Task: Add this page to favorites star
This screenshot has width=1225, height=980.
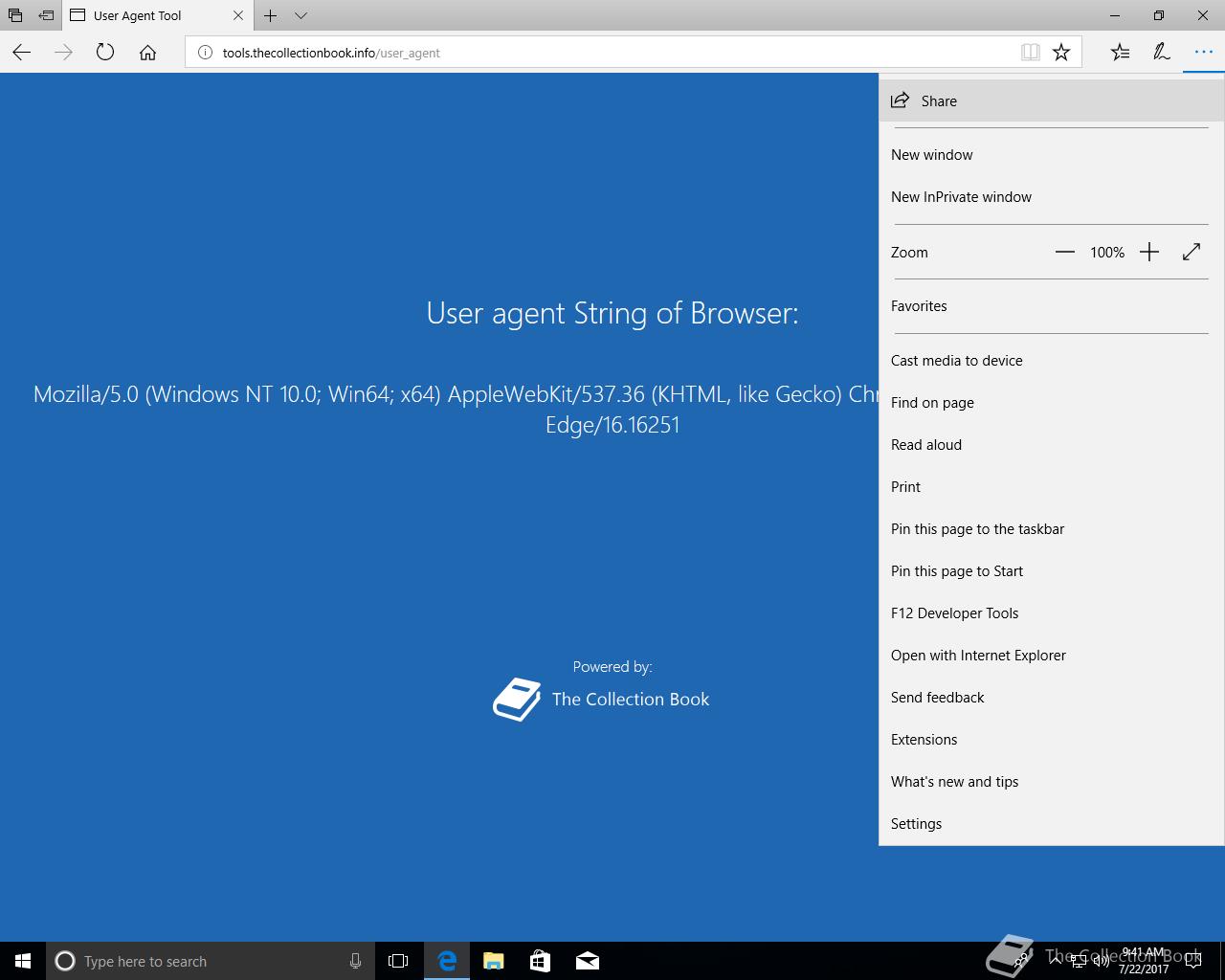Action: [1061, 53]
